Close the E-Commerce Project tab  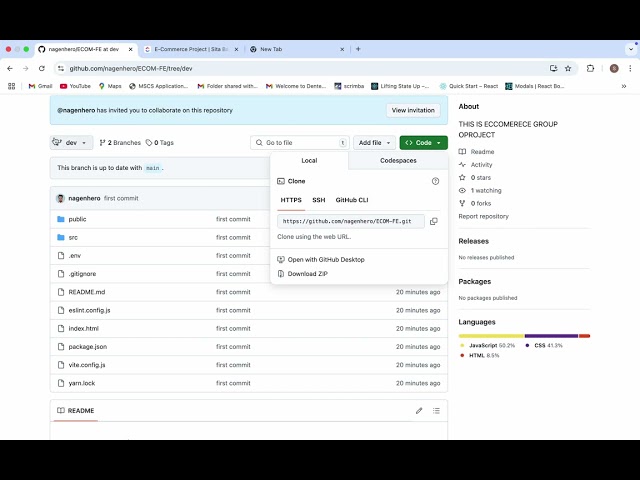tap(236, 49)
